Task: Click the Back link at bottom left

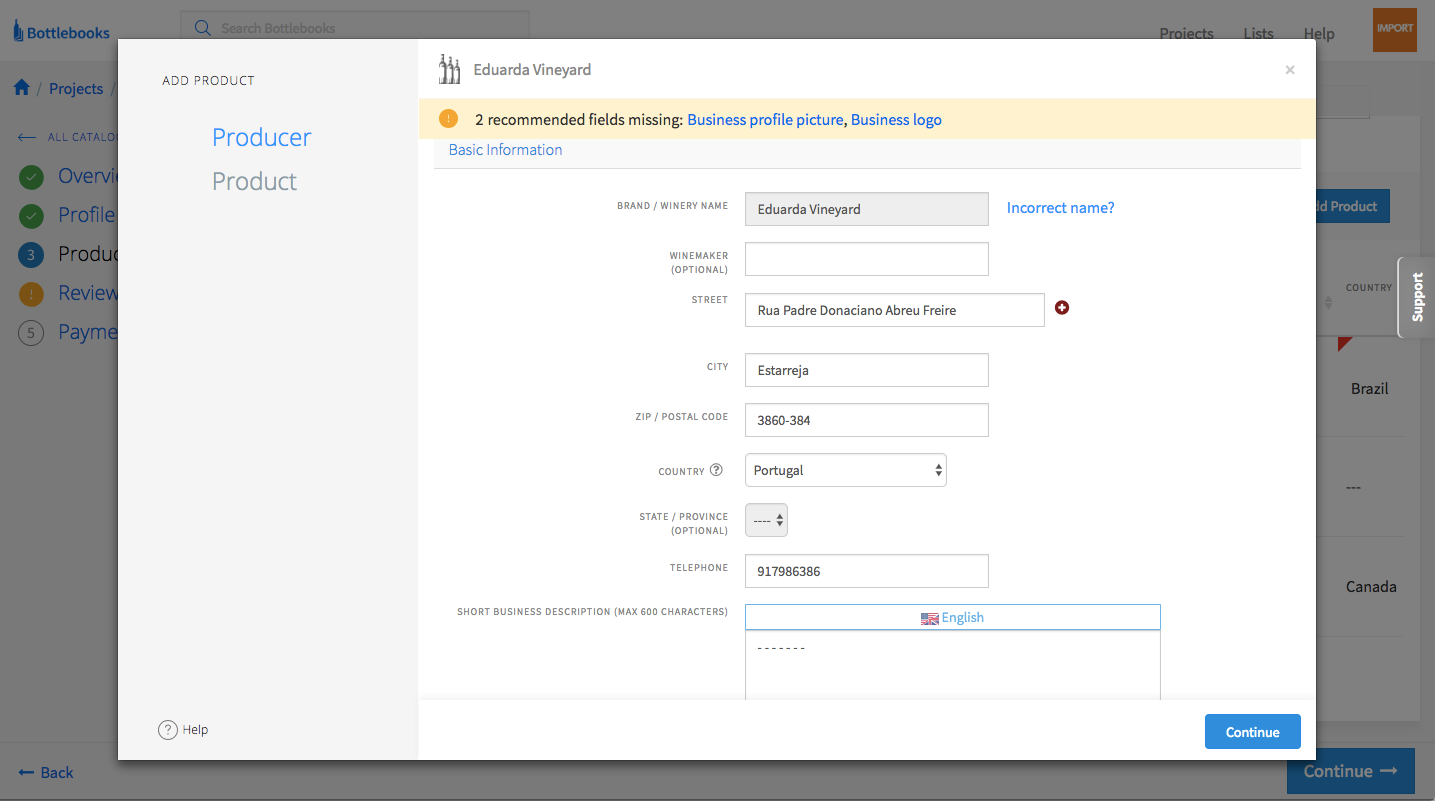Action: pyautogui.click(x=46, y=772)
